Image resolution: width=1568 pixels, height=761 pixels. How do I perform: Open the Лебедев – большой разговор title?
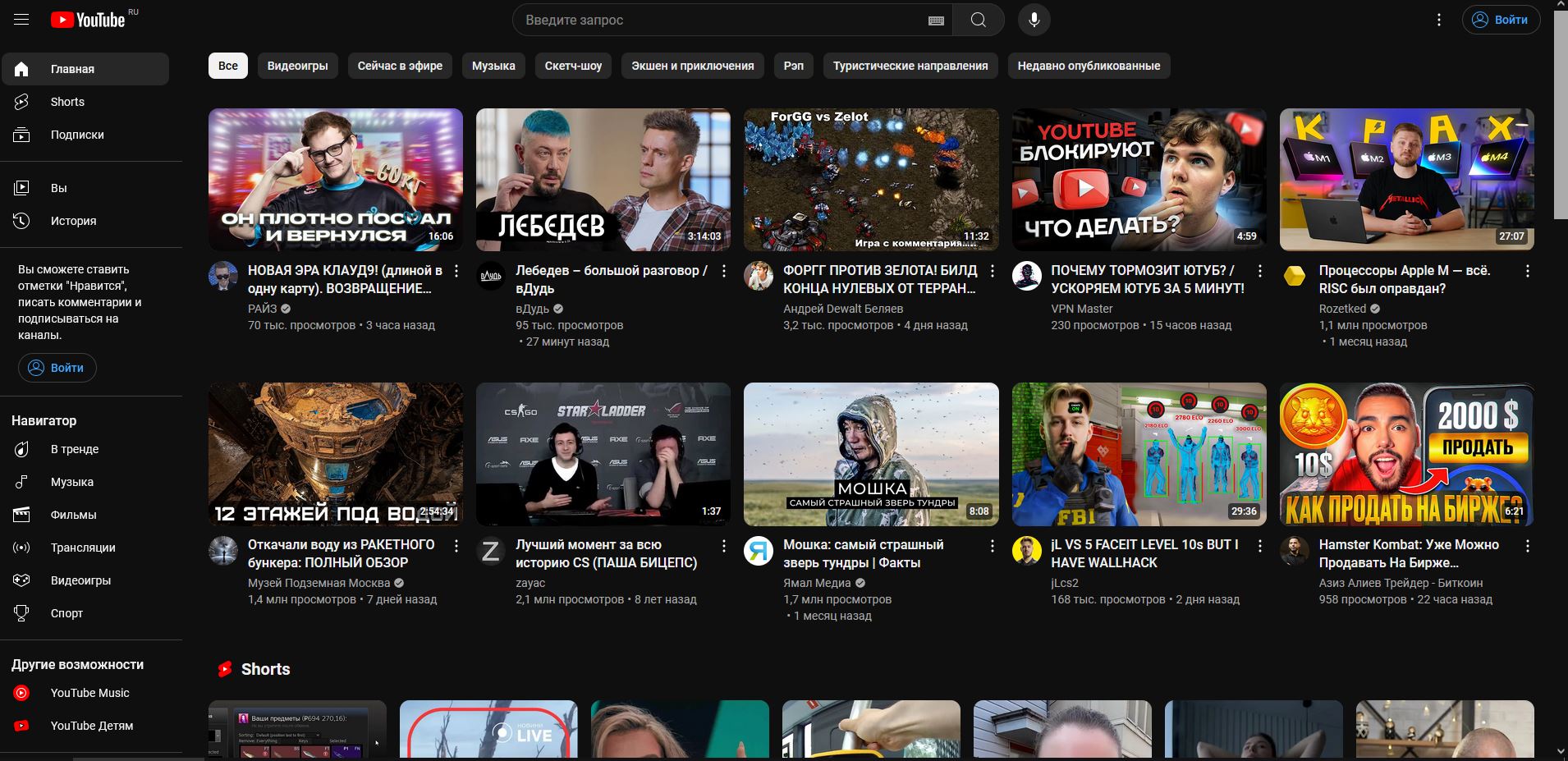pyautogui.click(x=612, y=279)
